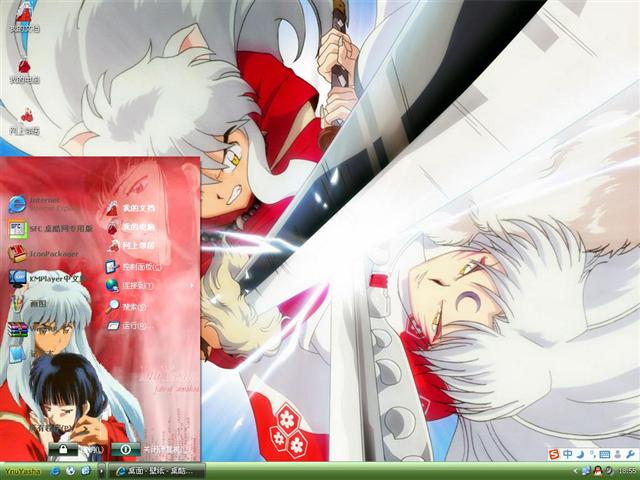The height and width of the screenshot is (480, 640).
Task: Open QQ penguin tray icon
Action: [x=597, y=471]
